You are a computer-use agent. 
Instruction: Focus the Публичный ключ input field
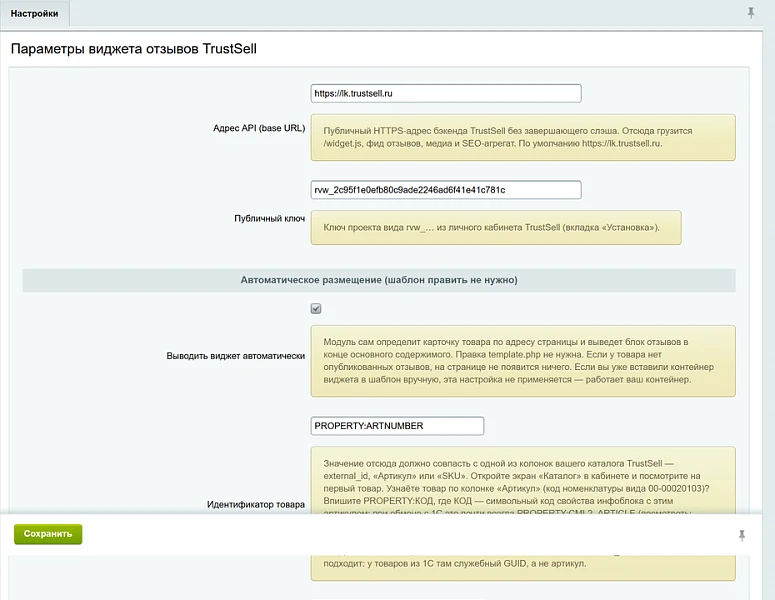tap(446, 190)
